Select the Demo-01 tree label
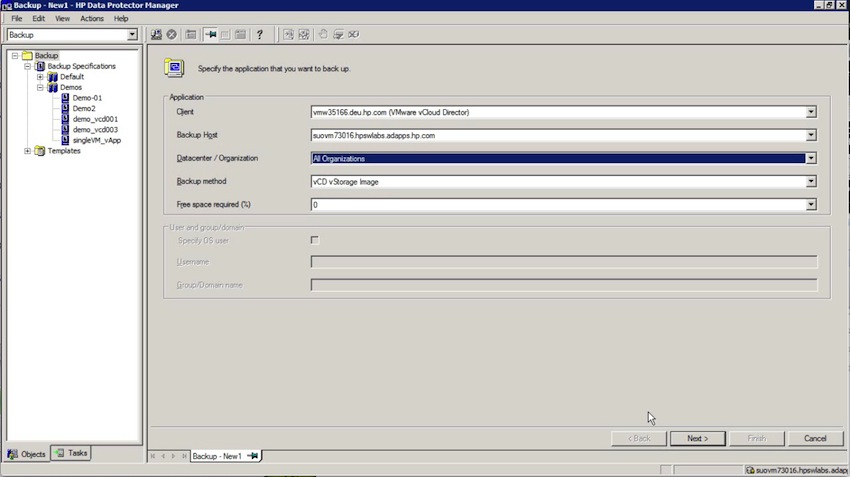 87,98
